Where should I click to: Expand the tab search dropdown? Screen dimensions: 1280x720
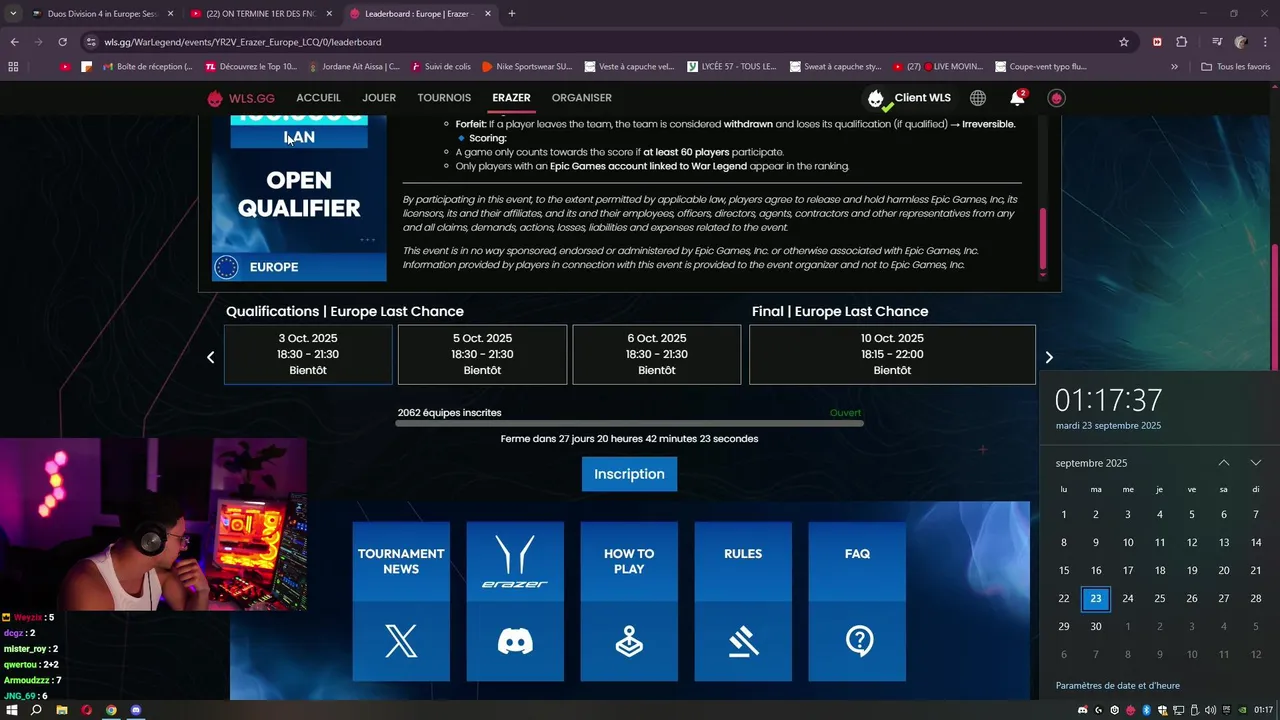13,14
